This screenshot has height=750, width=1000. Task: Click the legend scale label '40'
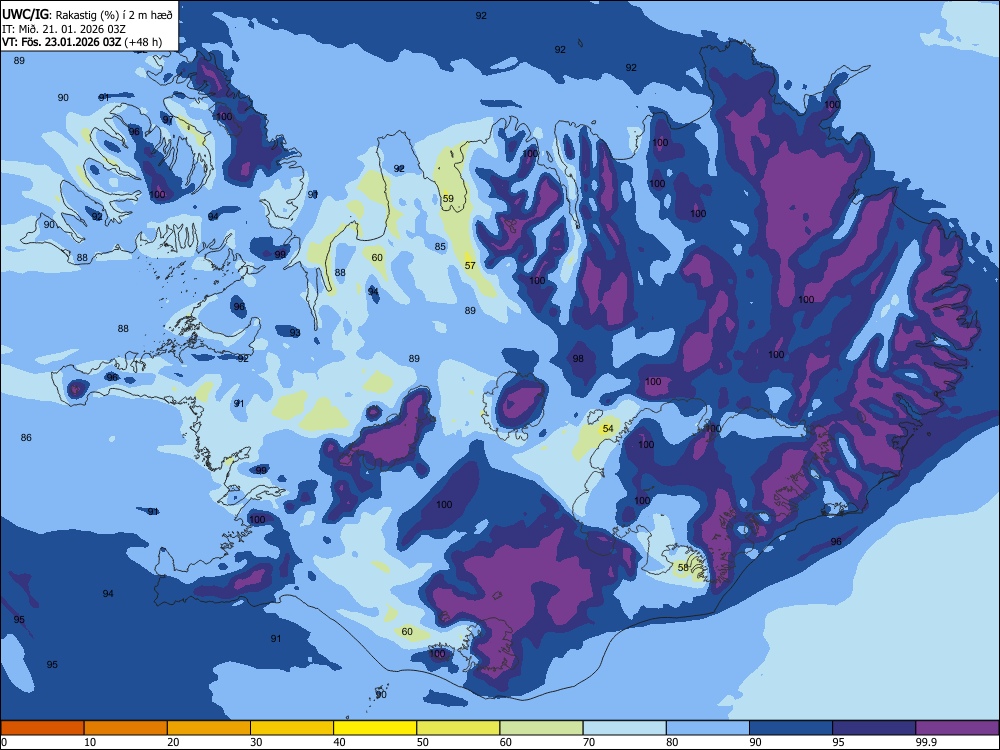(339, 742)
